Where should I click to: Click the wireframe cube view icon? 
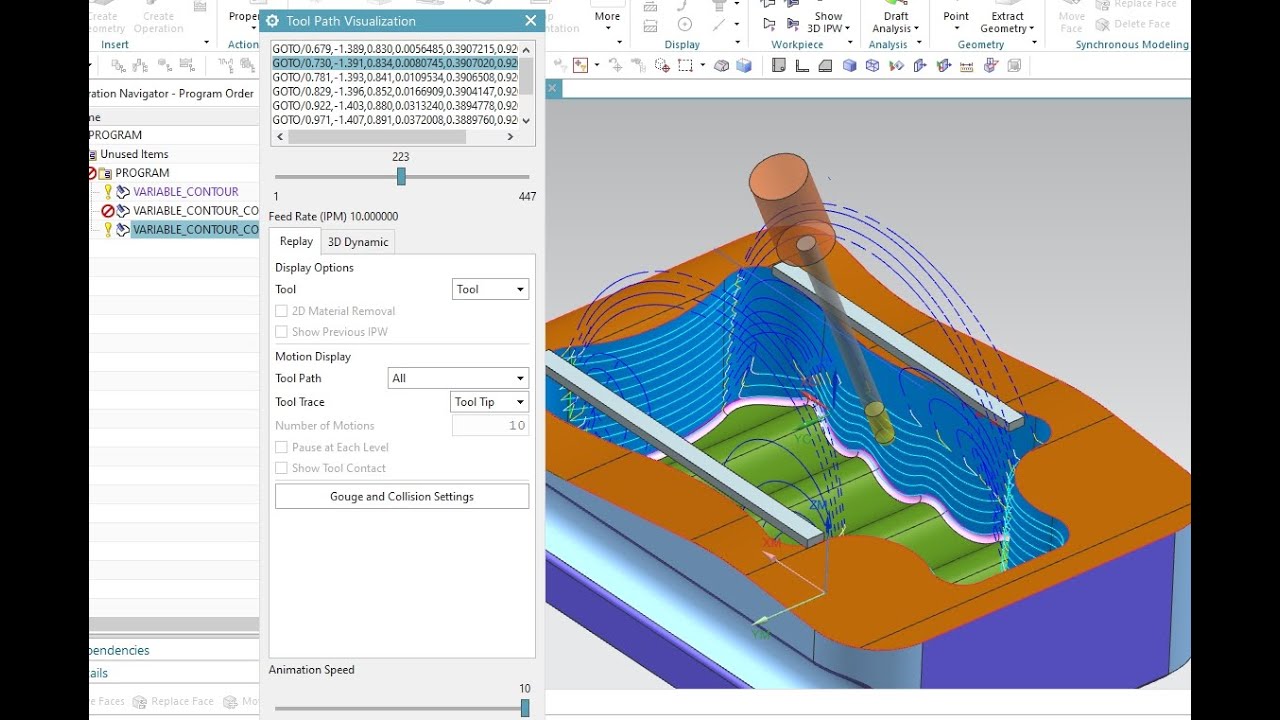point(873,65)
